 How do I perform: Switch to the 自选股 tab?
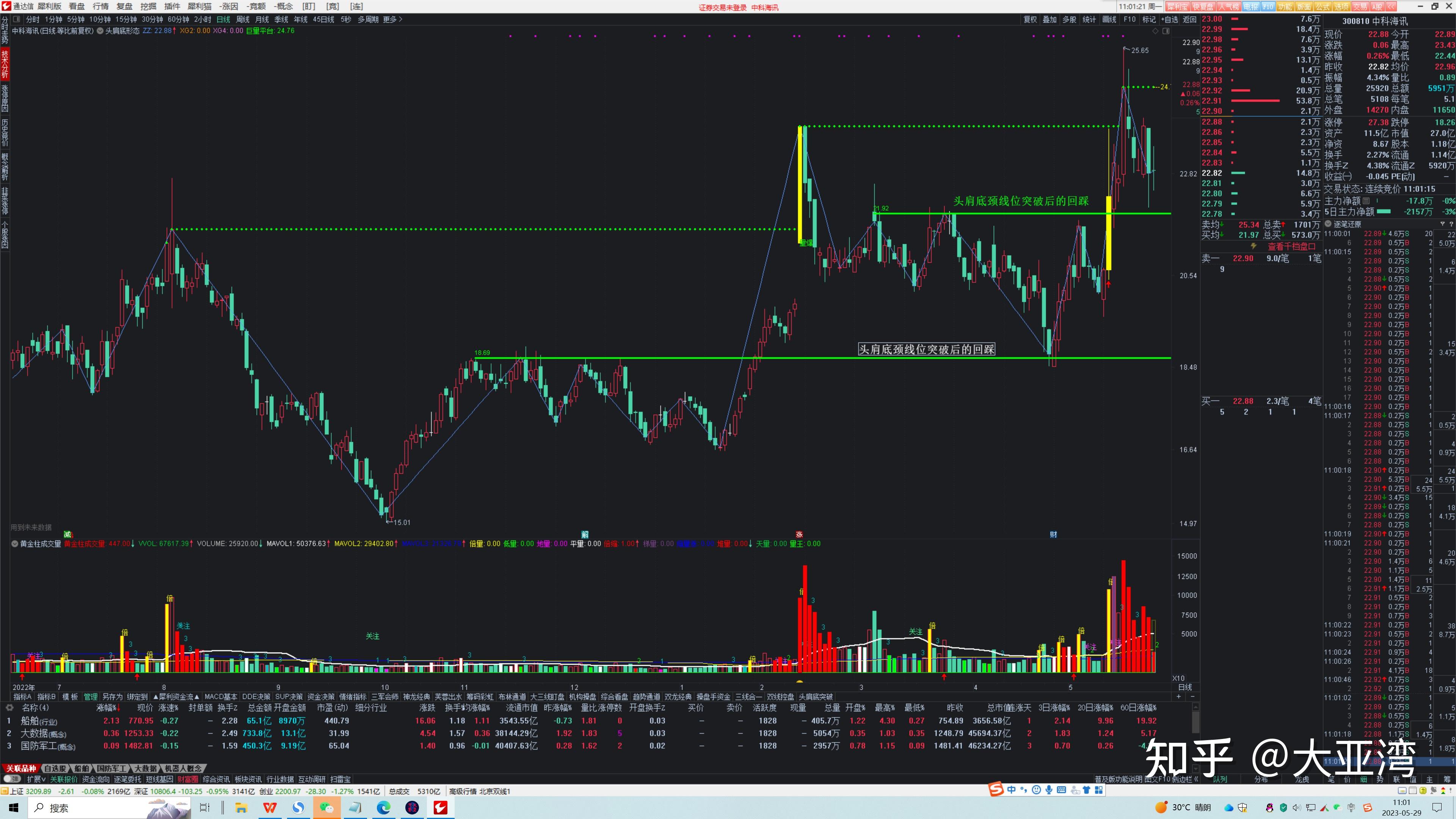pyautogui.click(x=56, y=769)
